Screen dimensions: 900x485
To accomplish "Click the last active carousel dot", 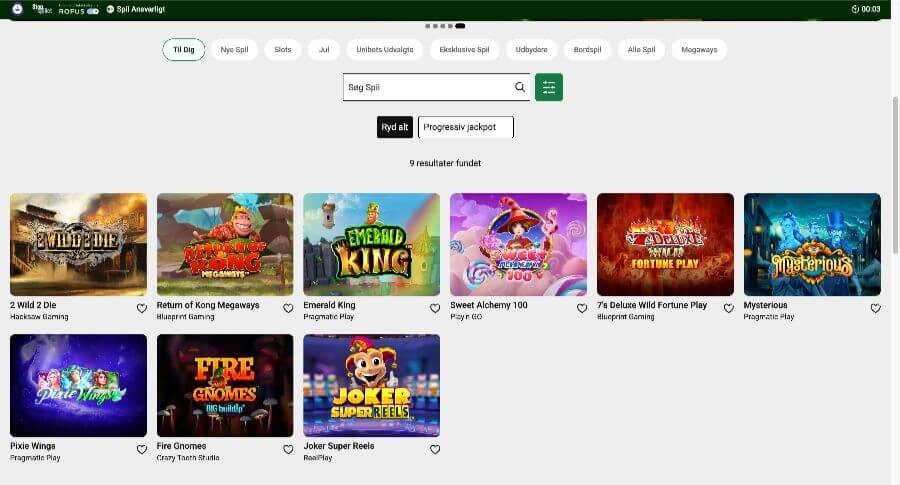I will (x=460, y=26).
